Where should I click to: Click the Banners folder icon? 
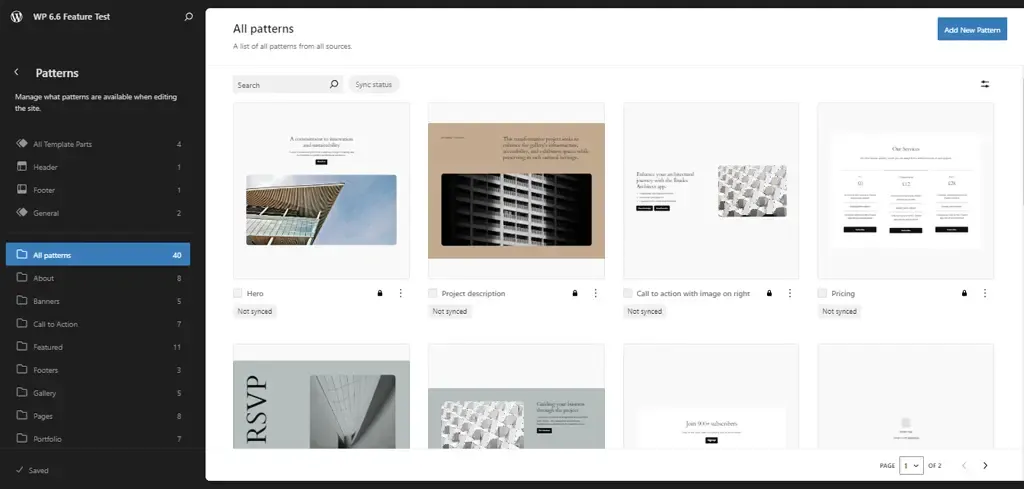[22, 300]
